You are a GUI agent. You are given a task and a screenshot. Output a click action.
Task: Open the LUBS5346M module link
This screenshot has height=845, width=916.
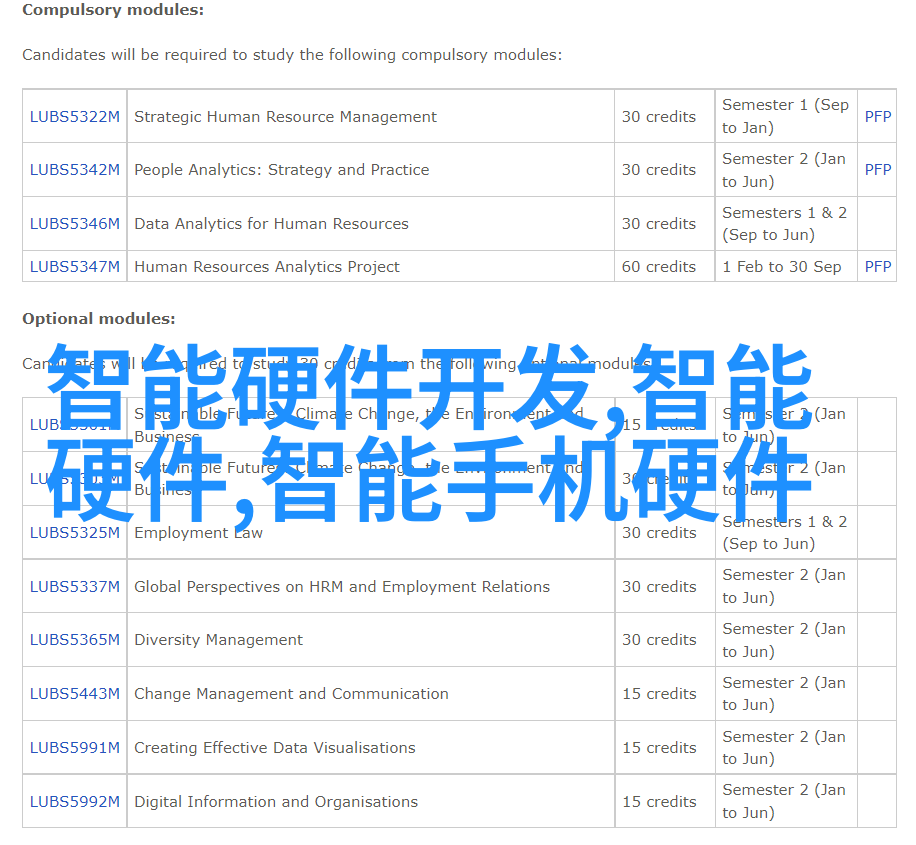tap(75, 223)
